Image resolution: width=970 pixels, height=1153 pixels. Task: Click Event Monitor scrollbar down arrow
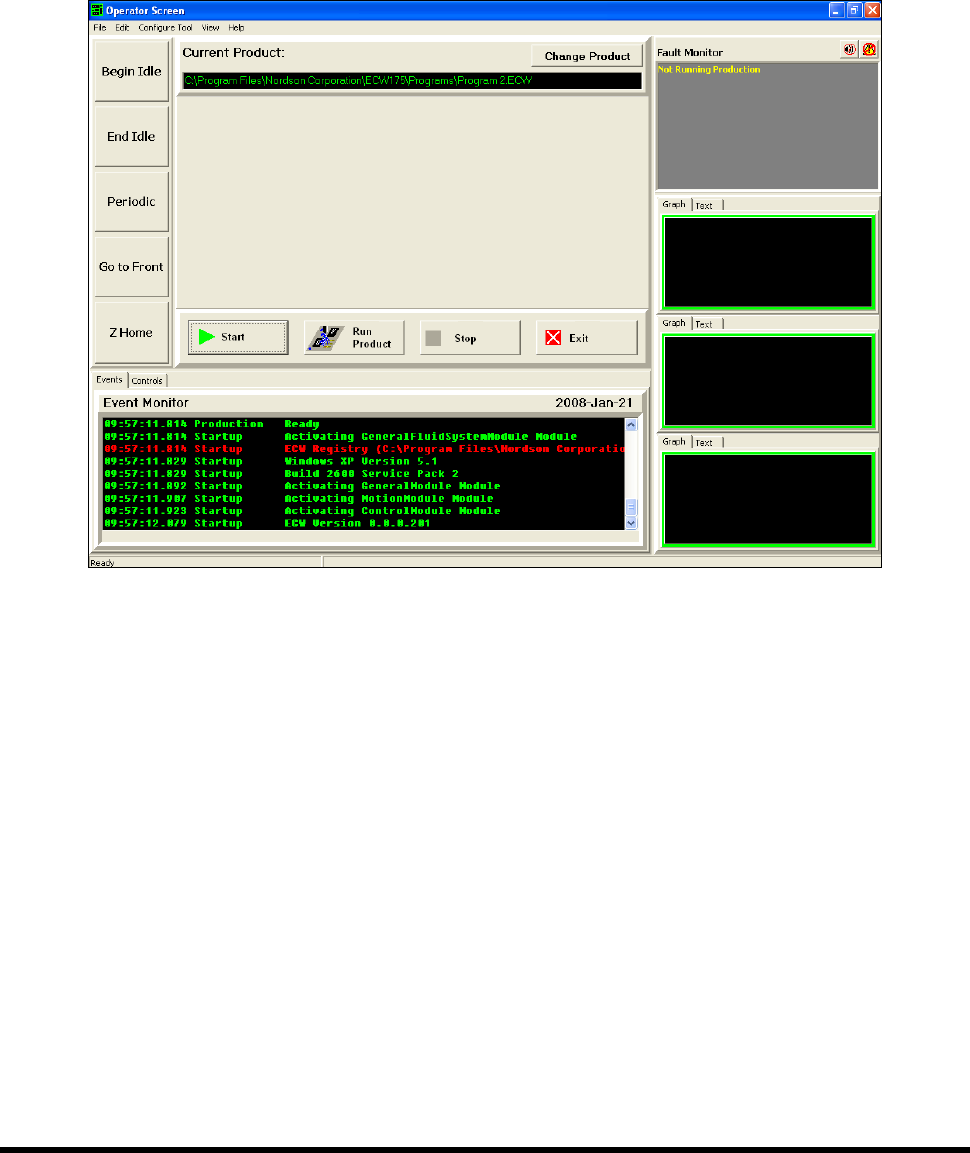(x=631, y=523)
